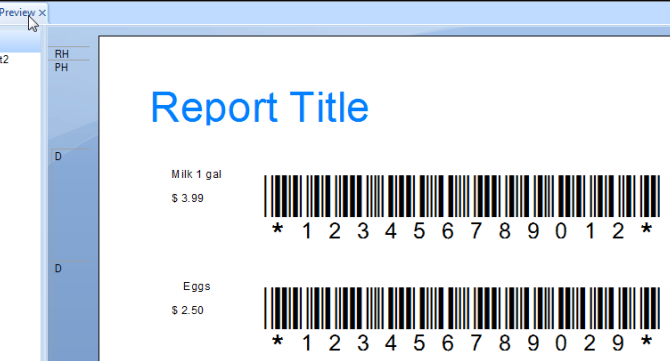The width and height of the screenshot is (670, 361).
Task: Click the barcode text *123456789029*
Action: pyautogui.click(x=462, y=343)
